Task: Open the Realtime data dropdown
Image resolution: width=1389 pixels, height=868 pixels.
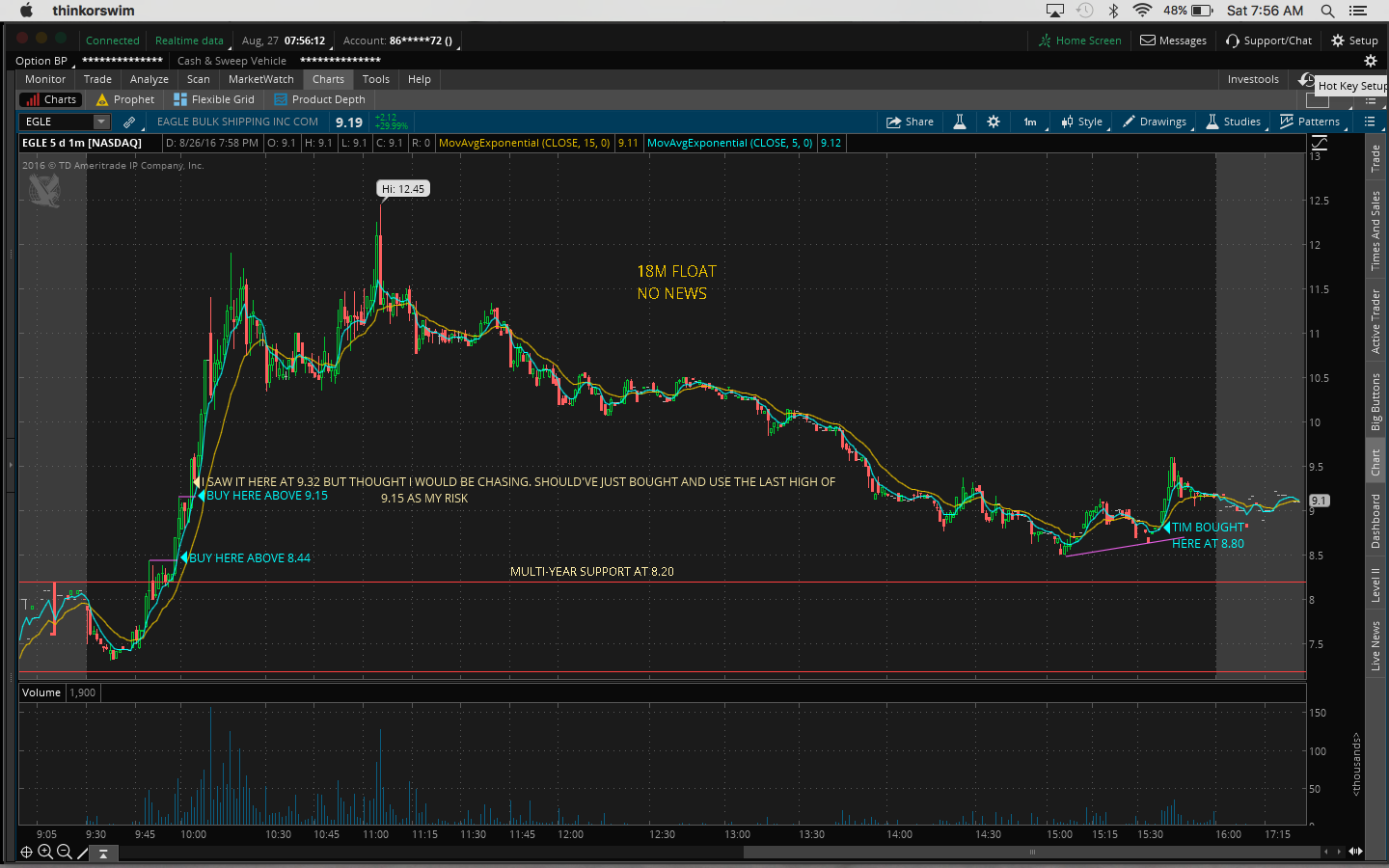Action: pos(190,41)
